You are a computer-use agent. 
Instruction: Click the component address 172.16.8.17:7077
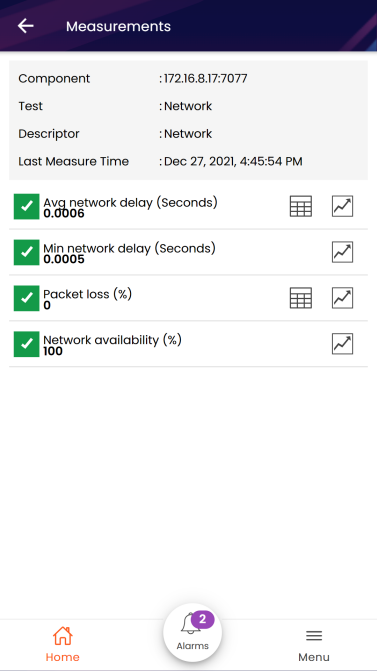click(205, 79)
